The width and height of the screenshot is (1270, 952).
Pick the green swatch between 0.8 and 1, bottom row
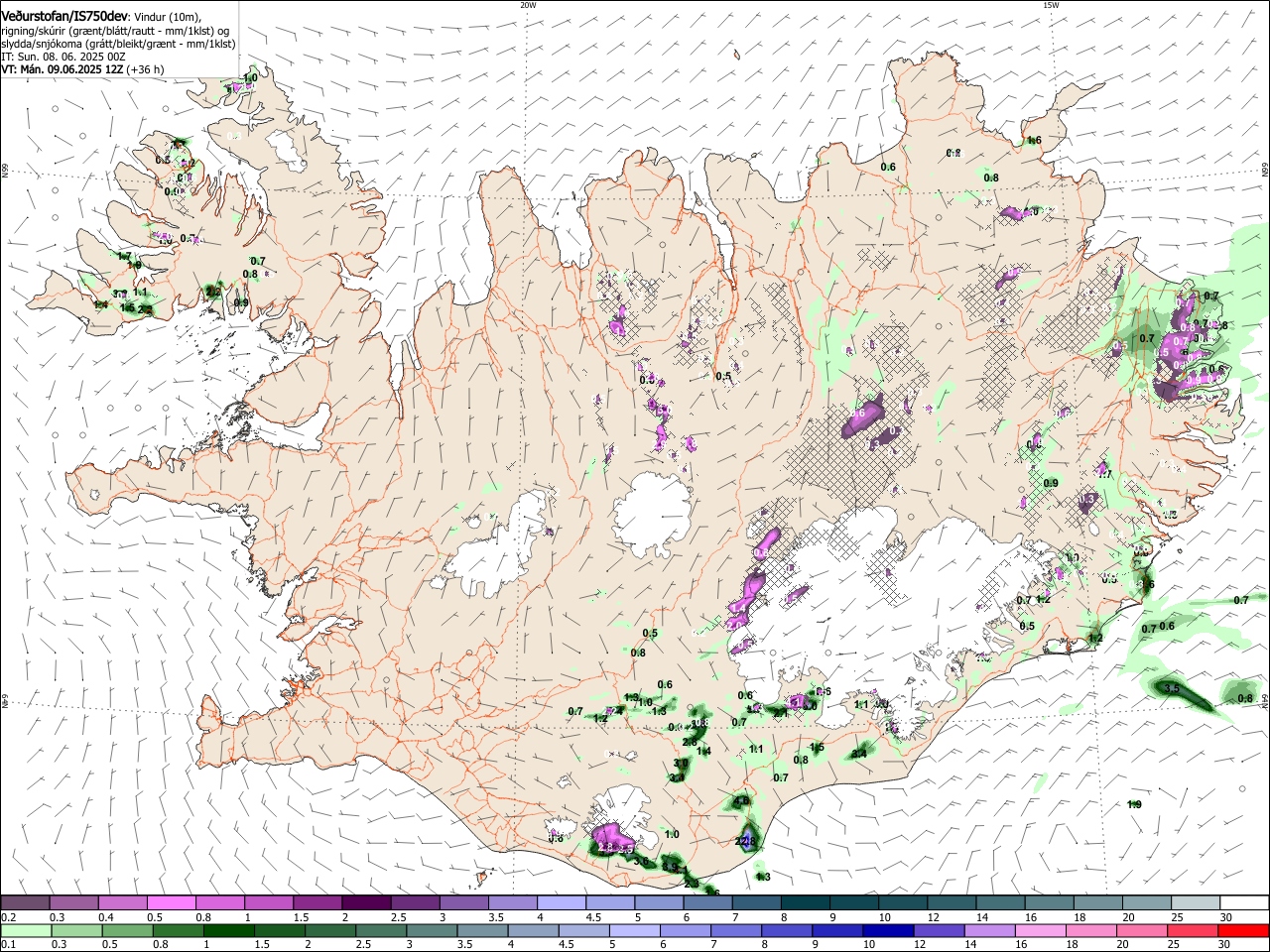click(178, 930)
